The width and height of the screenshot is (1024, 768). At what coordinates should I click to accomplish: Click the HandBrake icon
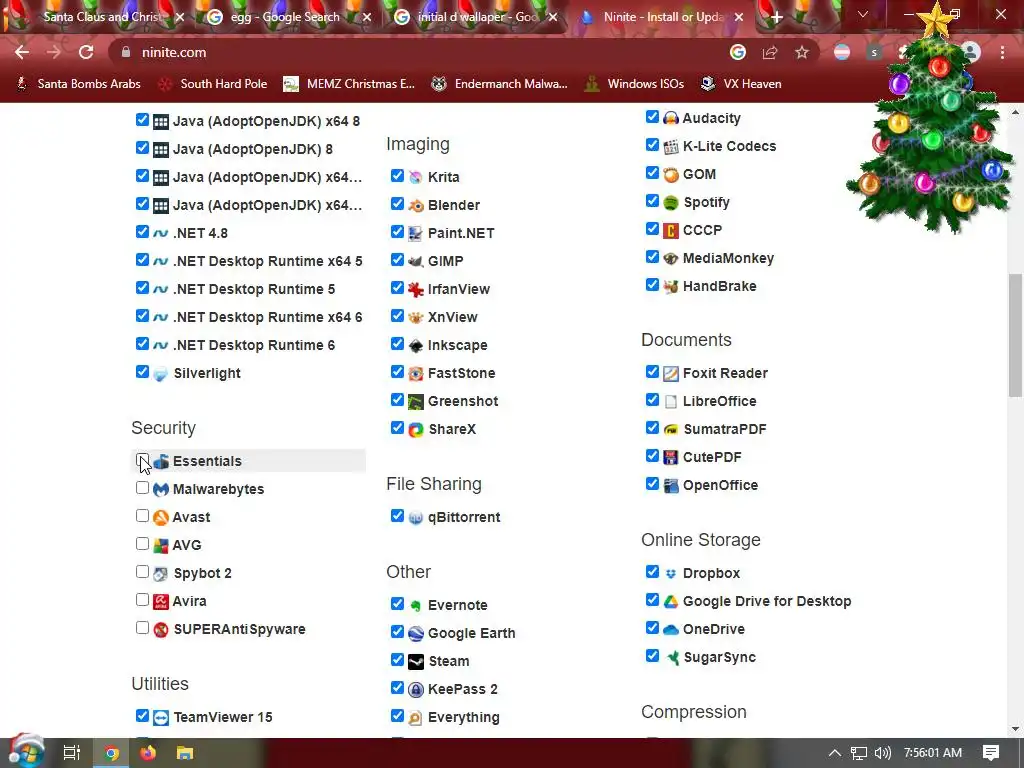(x=671, y=287)
